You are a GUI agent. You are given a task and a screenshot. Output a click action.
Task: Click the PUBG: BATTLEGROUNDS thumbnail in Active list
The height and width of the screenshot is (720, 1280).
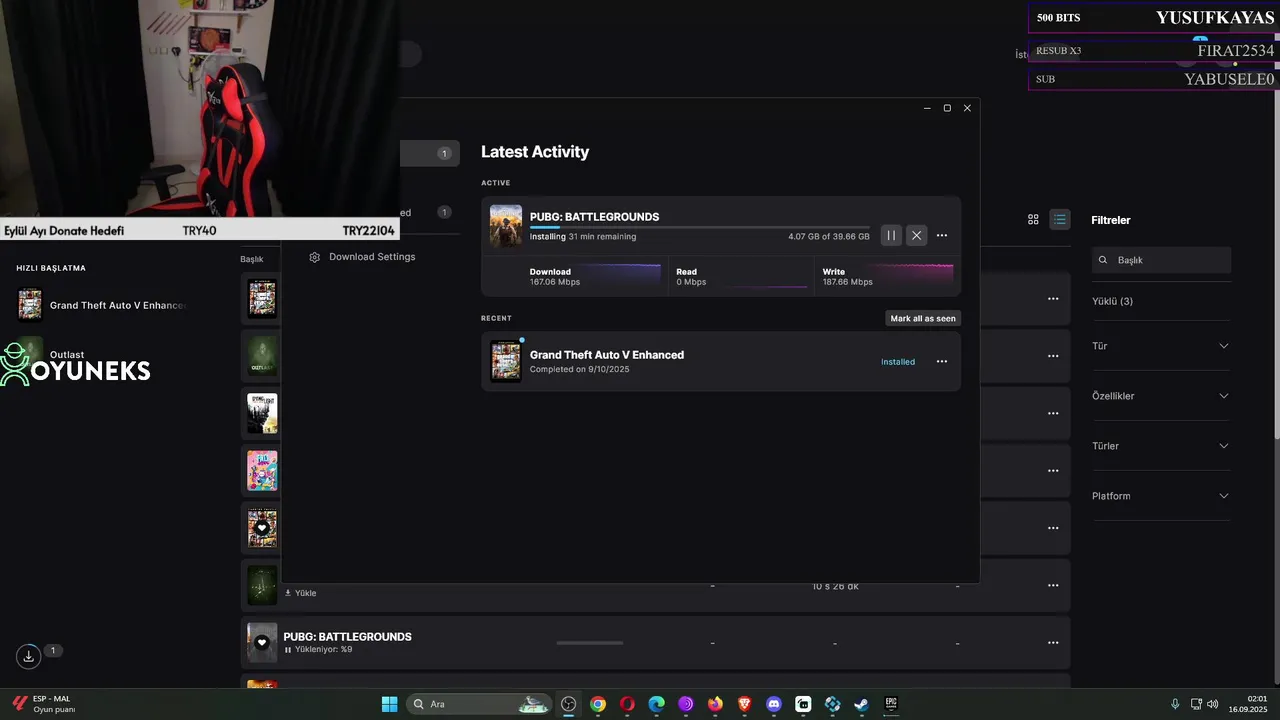pos(506,226)
